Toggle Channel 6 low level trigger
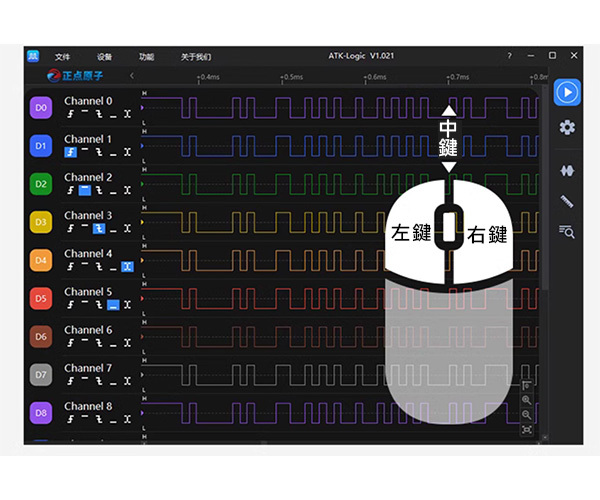 pyautogui.click(x=113, y=343)
